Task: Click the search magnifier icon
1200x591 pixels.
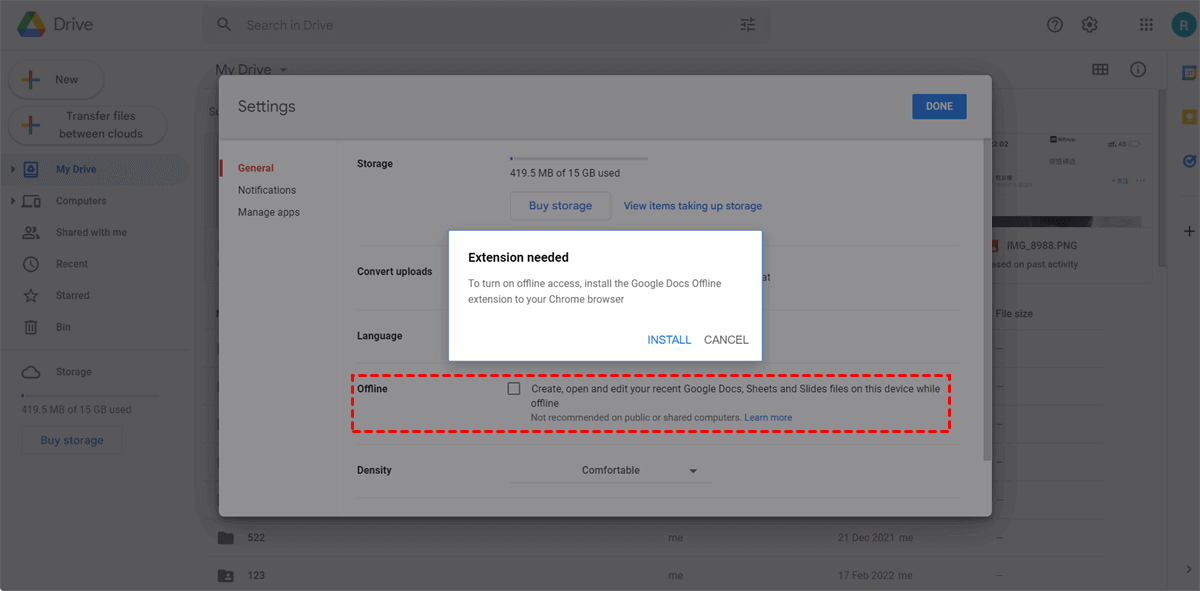Action: click(x=224, y=25)
